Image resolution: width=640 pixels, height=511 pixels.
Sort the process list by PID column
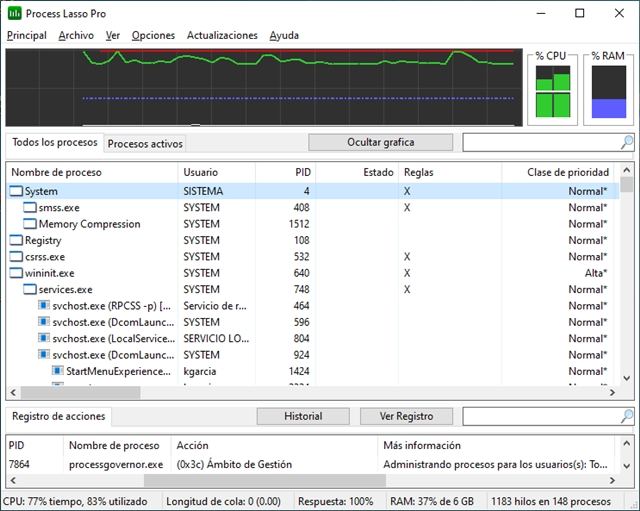[285, 172]
